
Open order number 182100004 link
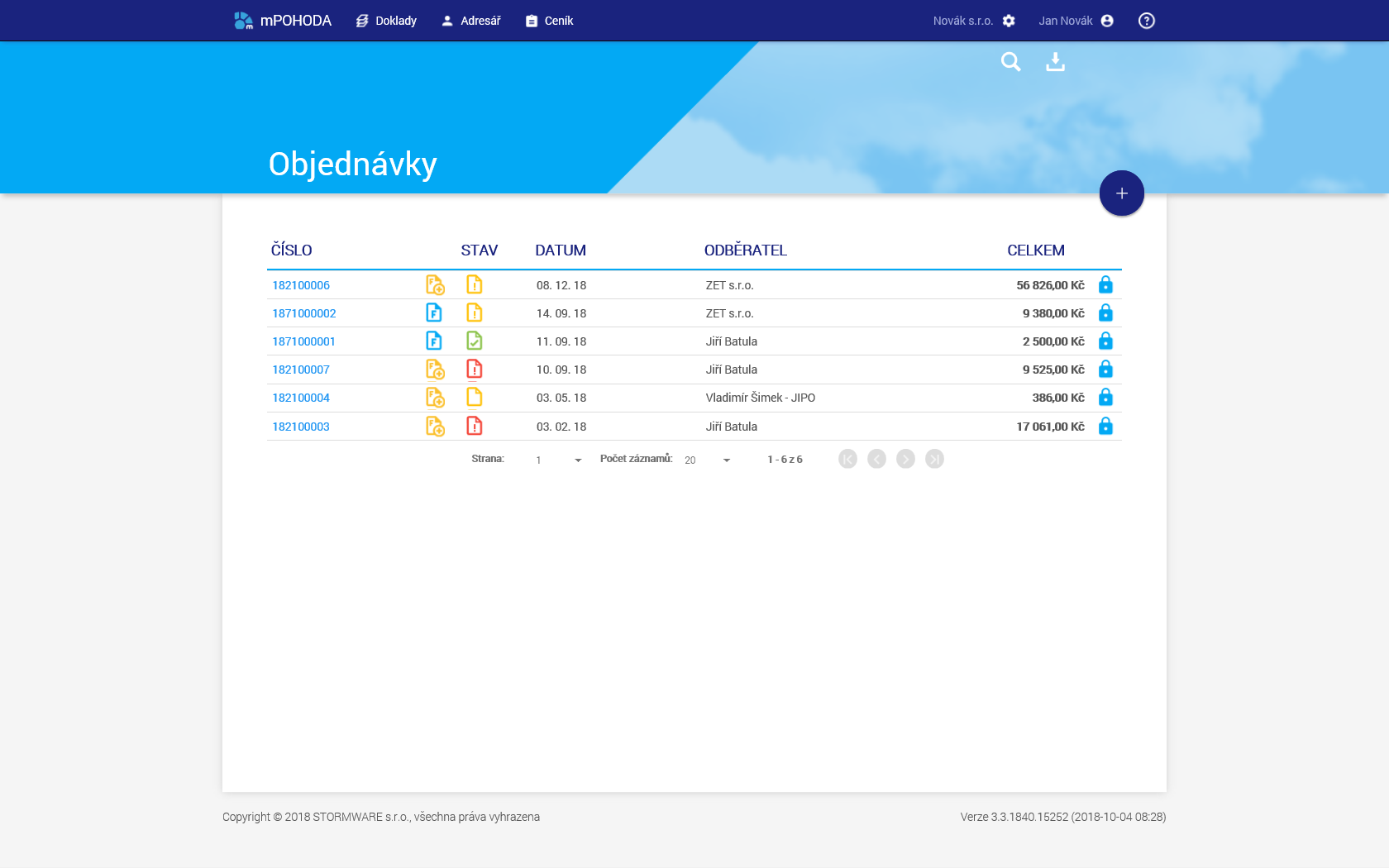[x=301, y=398]
